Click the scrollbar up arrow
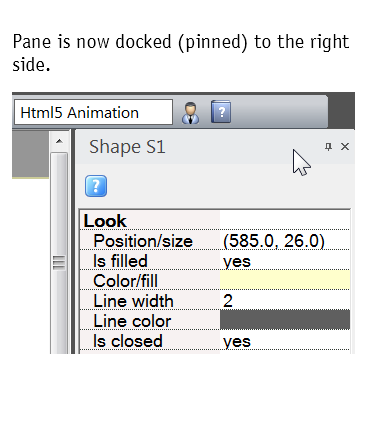The image size is (366, 422). point(59,141)
